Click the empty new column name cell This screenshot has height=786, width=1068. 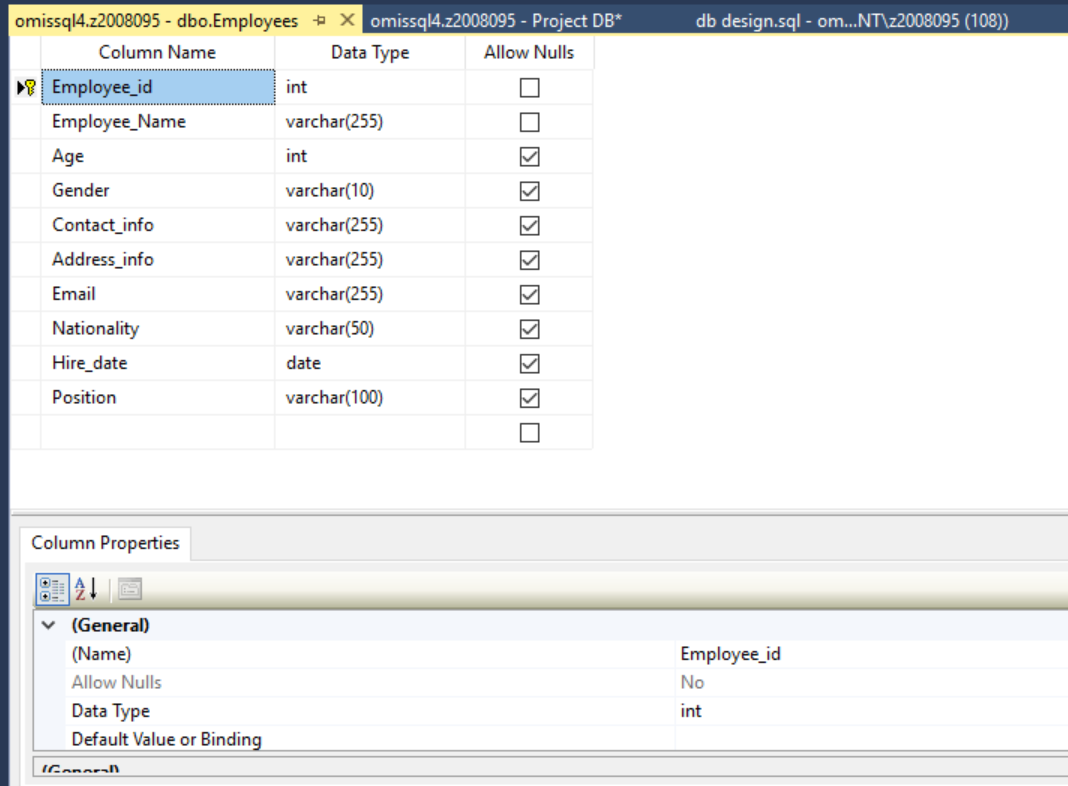(x=157, y=432)
